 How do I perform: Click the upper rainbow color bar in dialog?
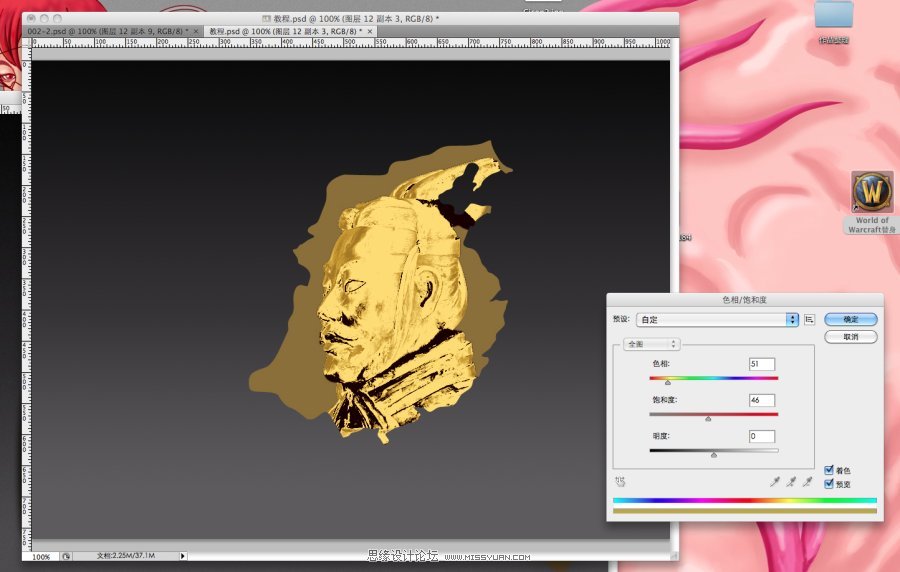(x=744, y=500)
